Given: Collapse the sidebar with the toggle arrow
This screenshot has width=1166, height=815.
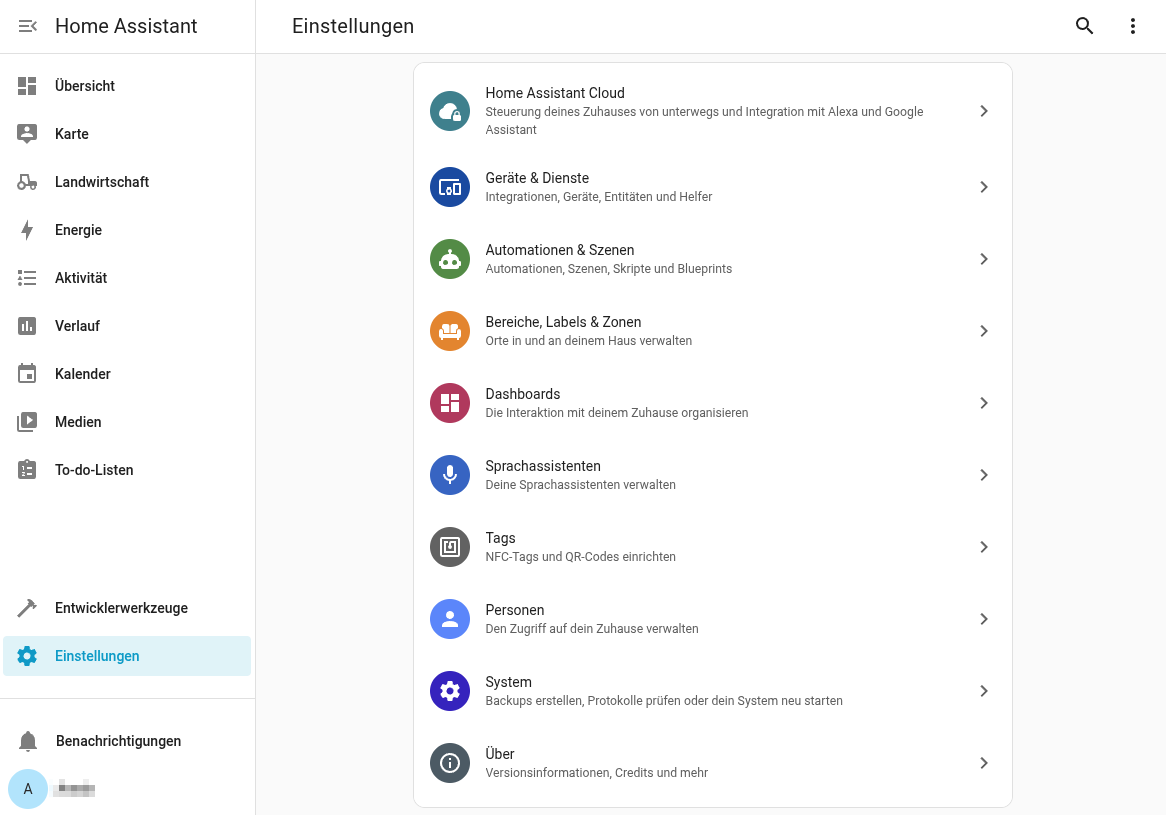Looking at the screenshot, I should tap(27, 26).
